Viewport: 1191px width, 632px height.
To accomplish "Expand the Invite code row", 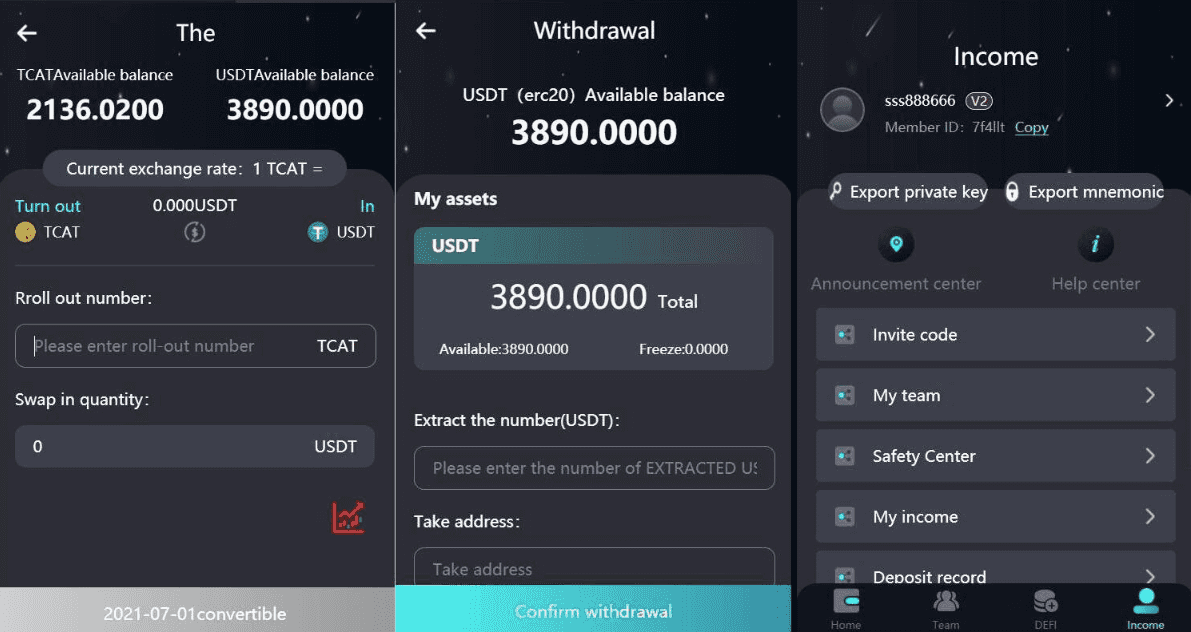I will click(x=995, y=334).
